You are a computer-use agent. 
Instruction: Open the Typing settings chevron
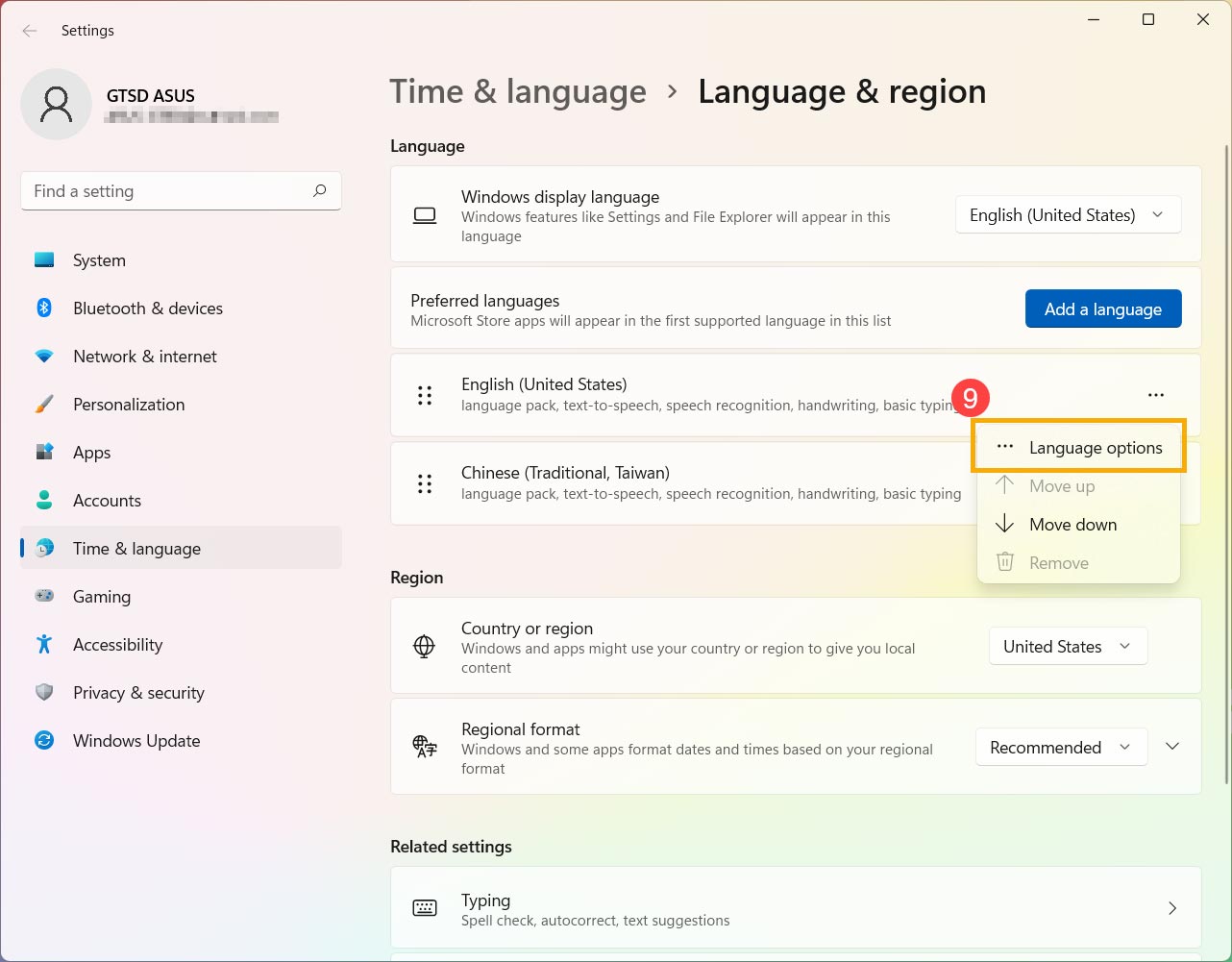1172,908
